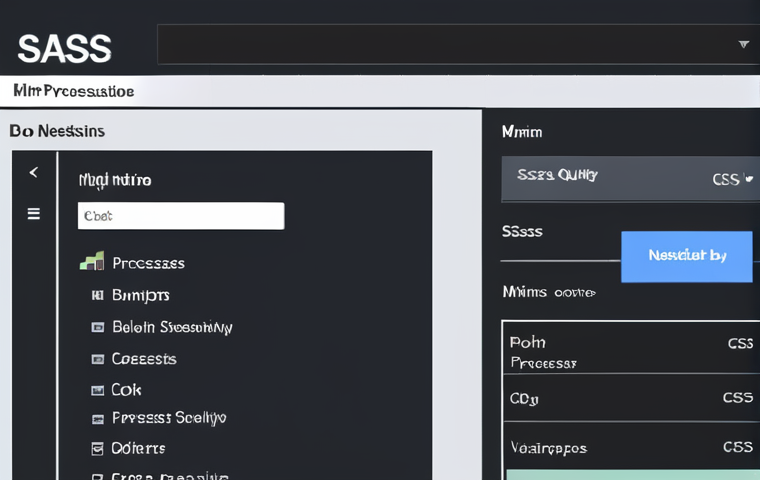Select the CDy row in the table
The height and width of the screenshot is (480, 760).
click(631, 398)
